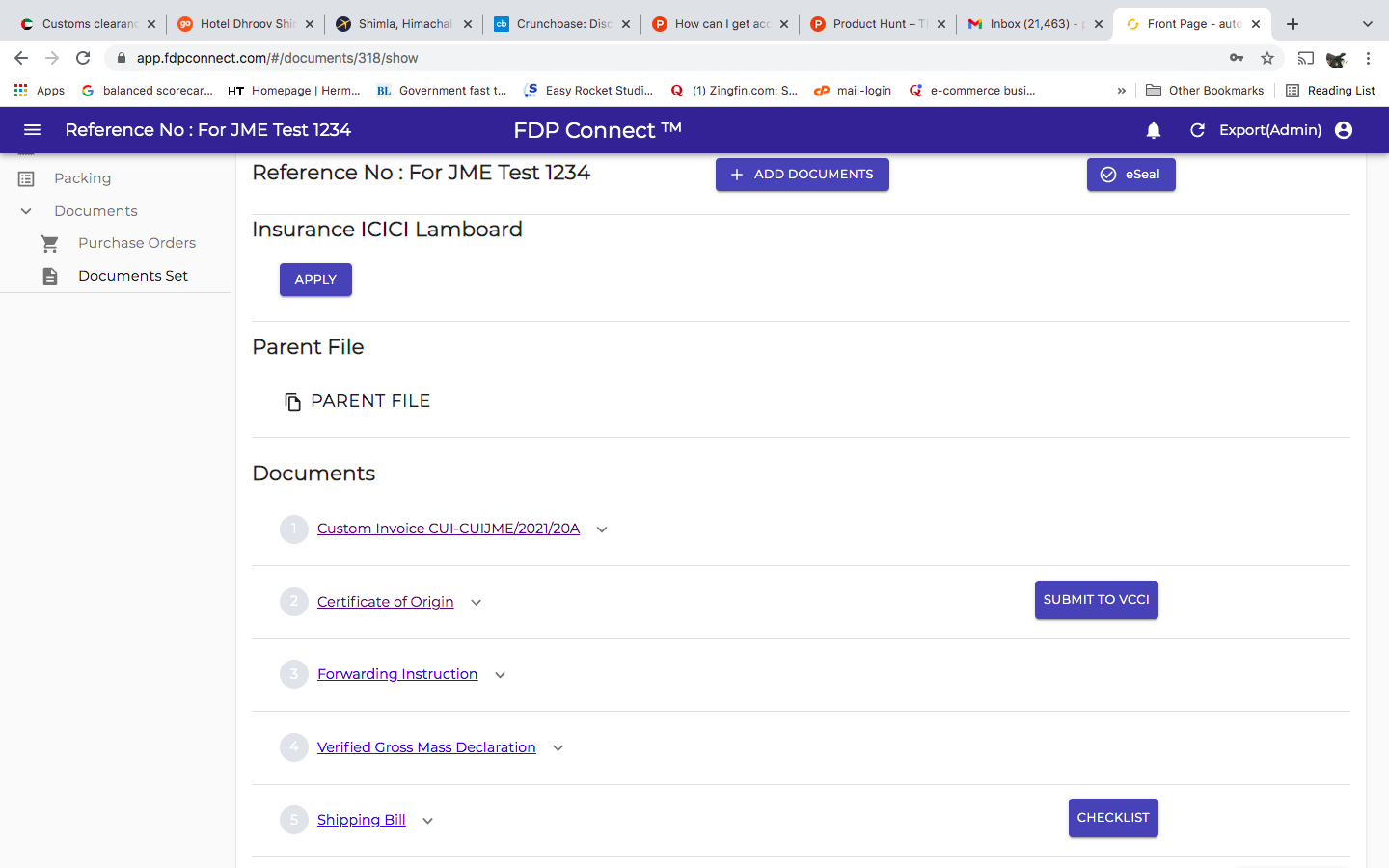Click the Parent File copy icon
The width and height of the screenshot is (1389, 868).
292,401
